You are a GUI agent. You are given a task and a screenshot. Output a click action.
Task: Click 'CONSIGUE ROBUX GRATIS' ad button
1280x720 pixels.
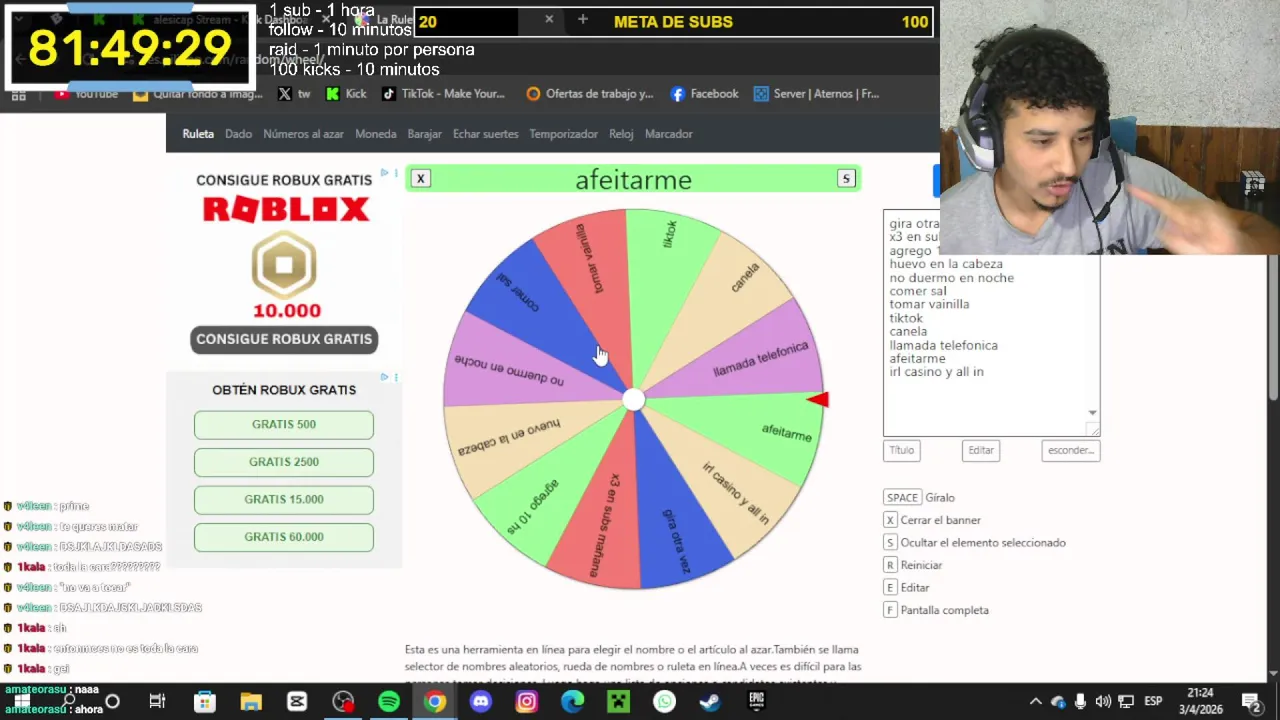(284, 339)
